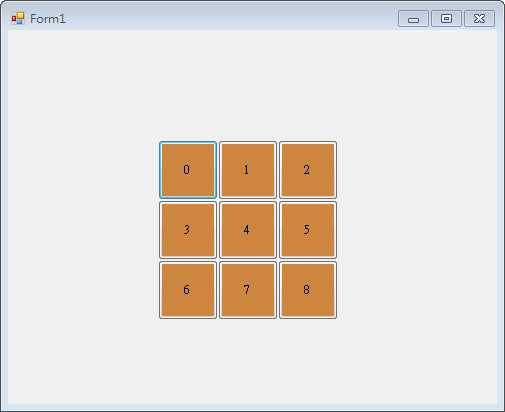Click the orange tile labeled 3
Screen dimensions: 505x412
tap(188, 230)
